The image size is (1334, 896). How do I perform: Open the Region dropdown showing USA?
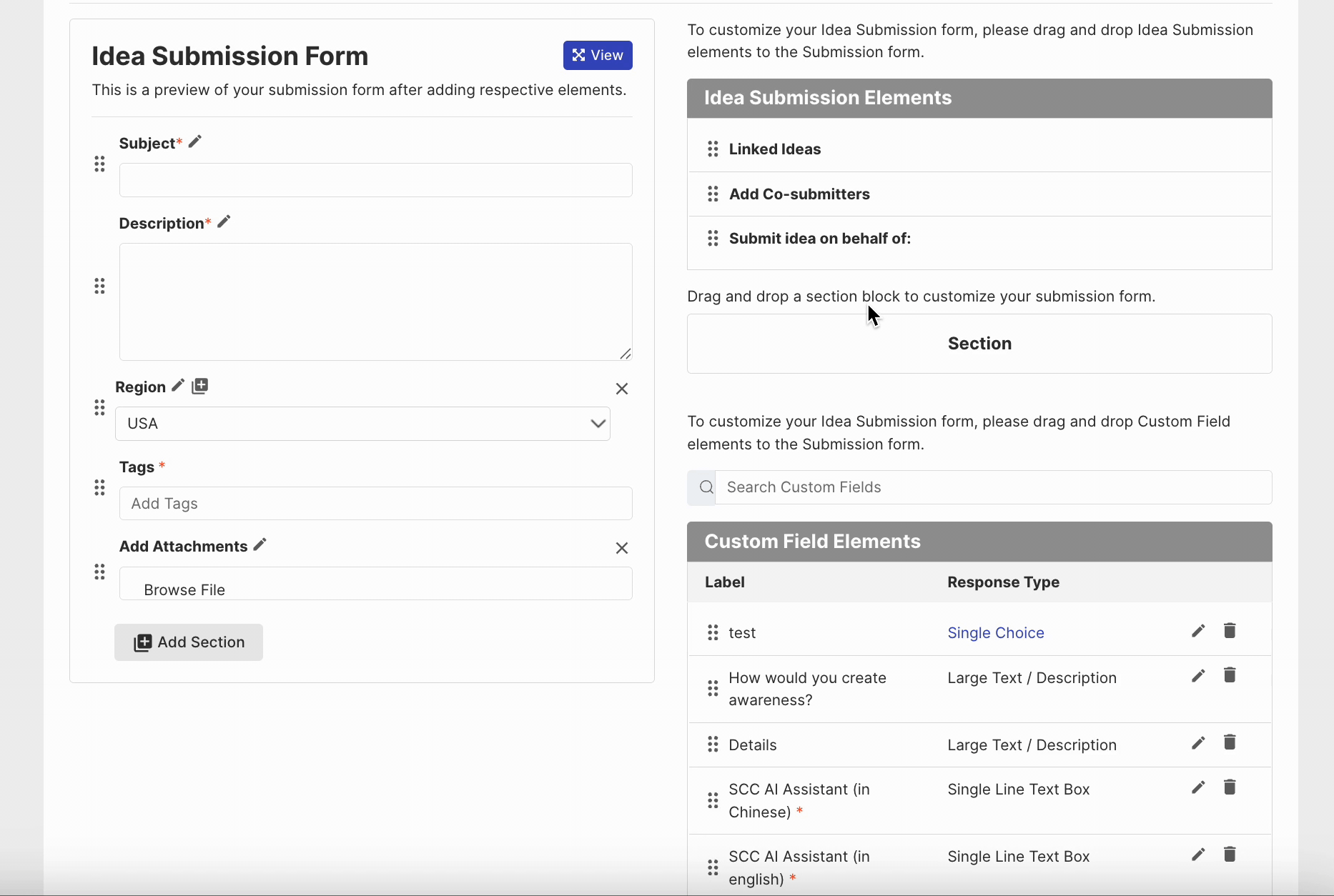coord(362,424)
